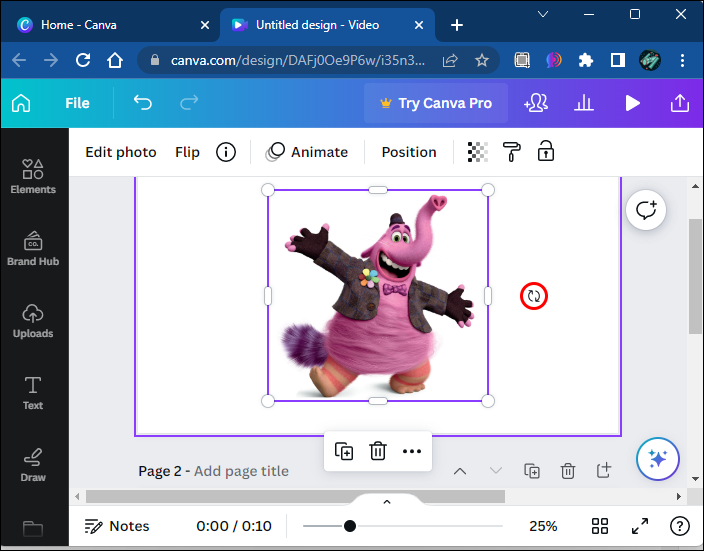Click Try Canva Pro button
Viewport: 704px width, 551px height.
[436, 103]
